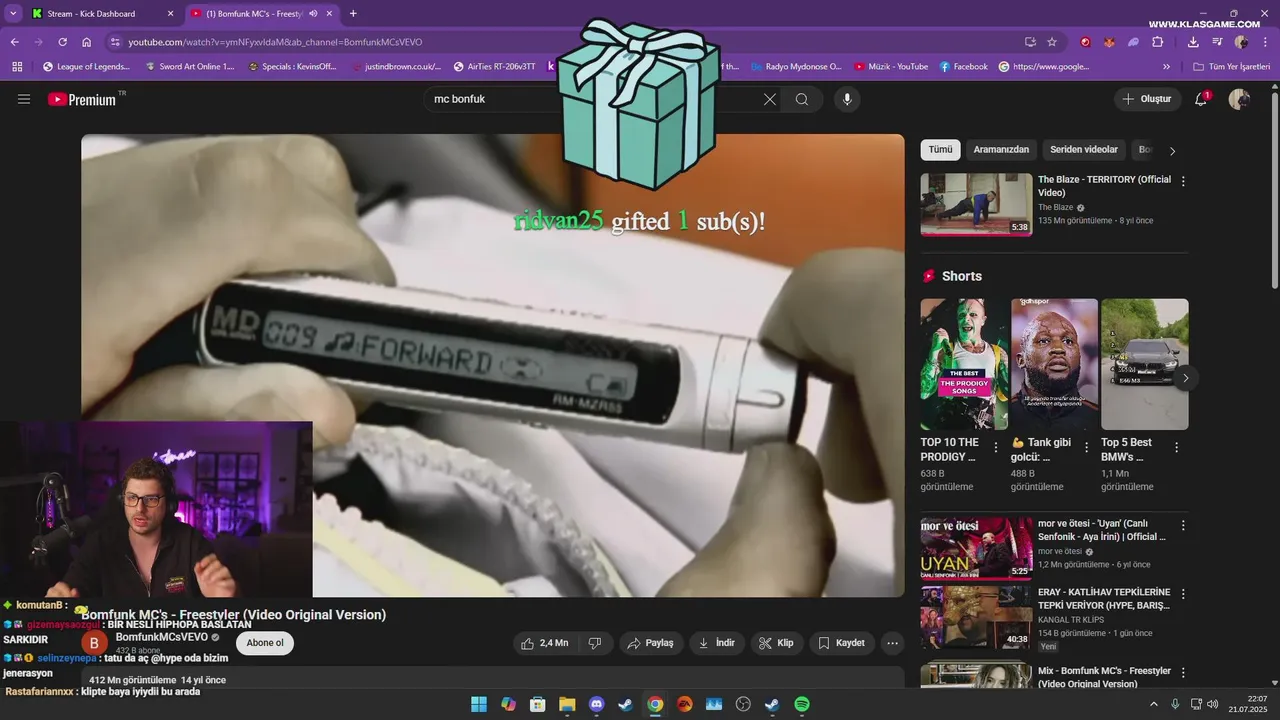Open options for Top 5 Best BMW's short
Image resolution: width=1280 pixels, height=720 pixels.
[1176, 448]
